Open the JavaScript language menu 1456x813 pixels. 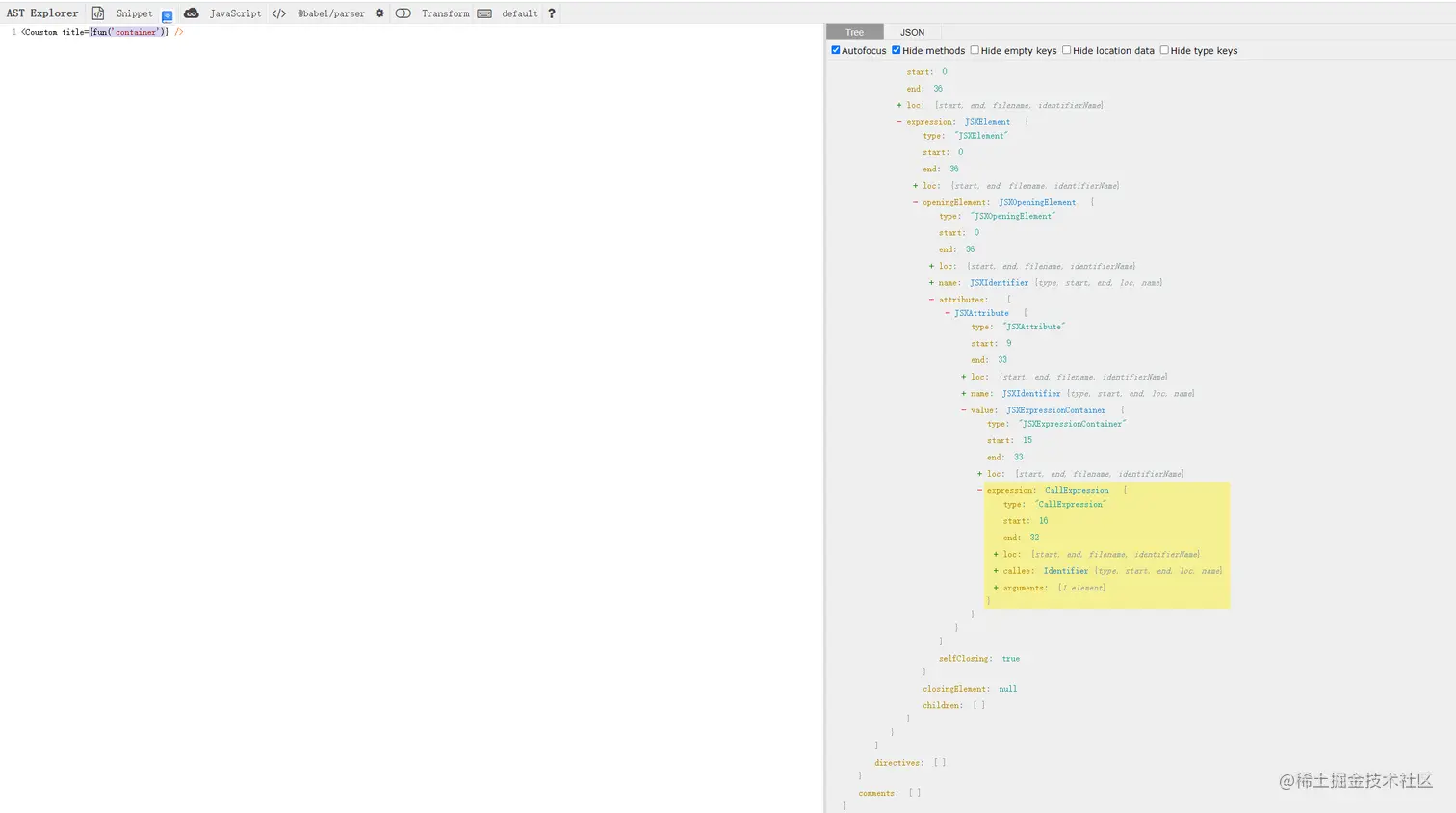pyautogui.click(x=235, y=13)
